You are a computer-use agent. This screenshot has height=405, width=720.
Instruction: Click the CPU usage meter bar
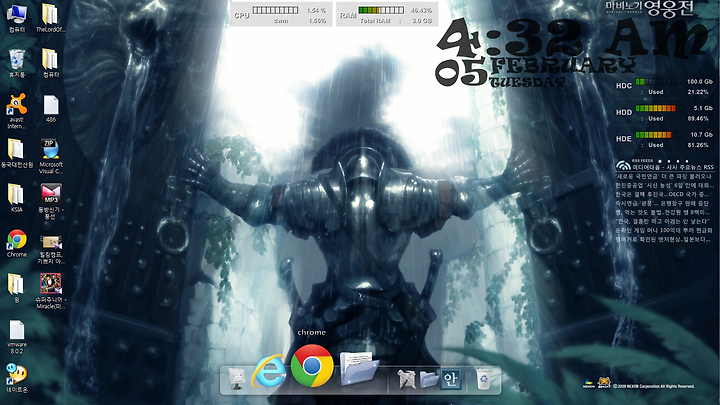tap(275, 10)
